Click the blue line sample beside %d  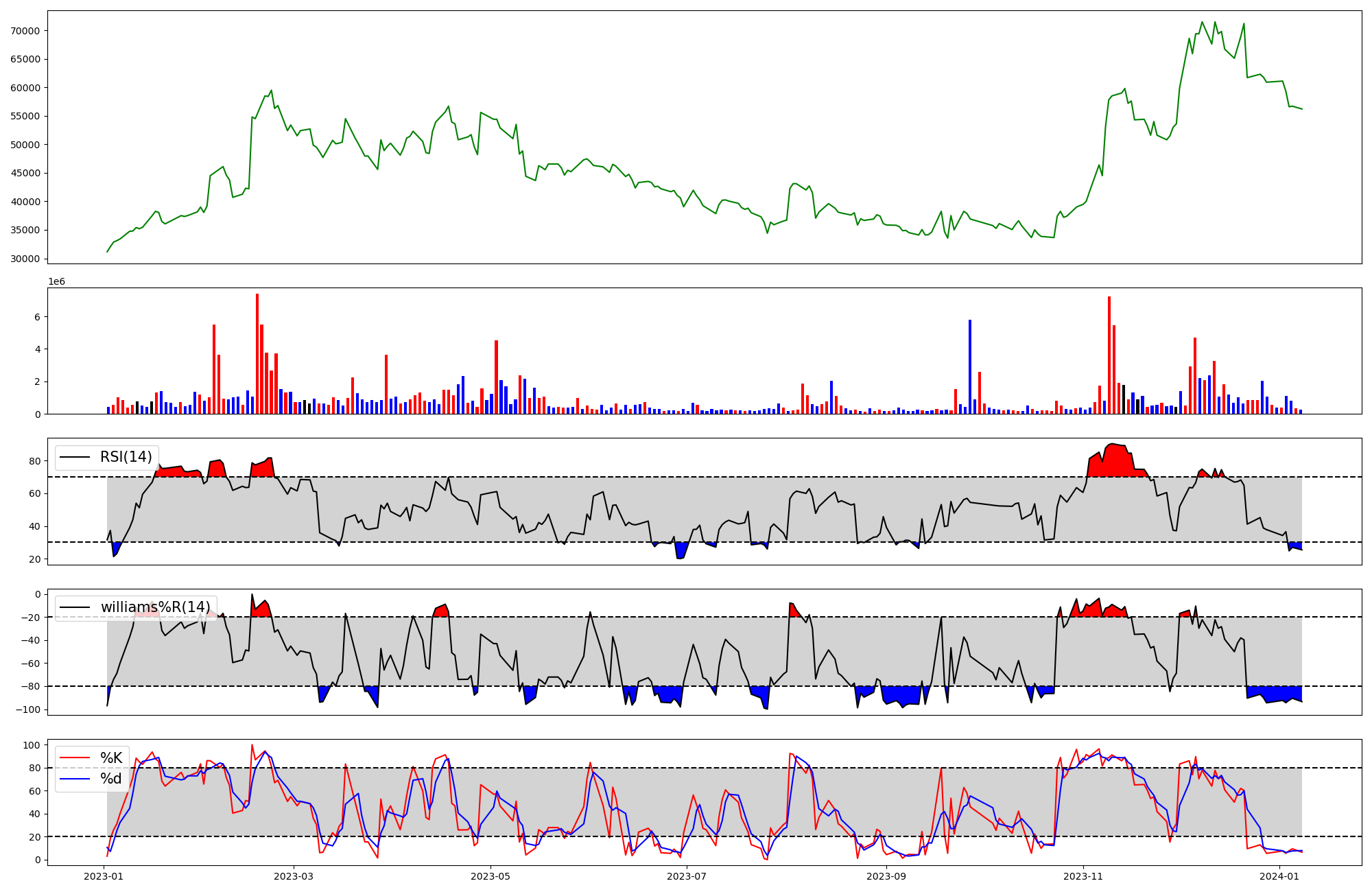[75, 779]
